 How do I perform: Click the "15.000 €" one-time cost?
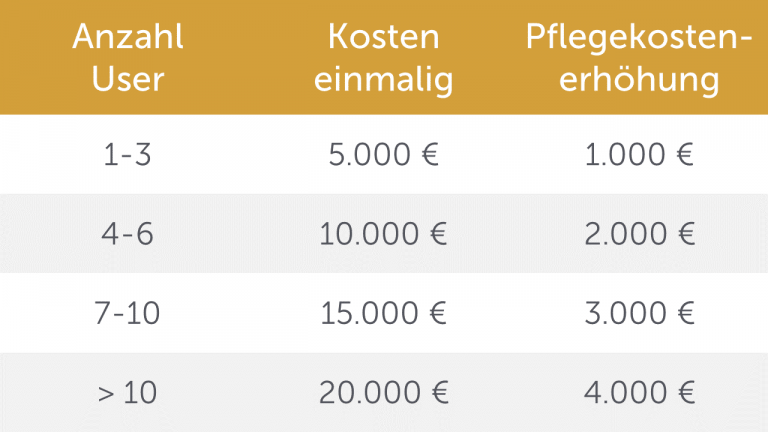pos(384,313)
